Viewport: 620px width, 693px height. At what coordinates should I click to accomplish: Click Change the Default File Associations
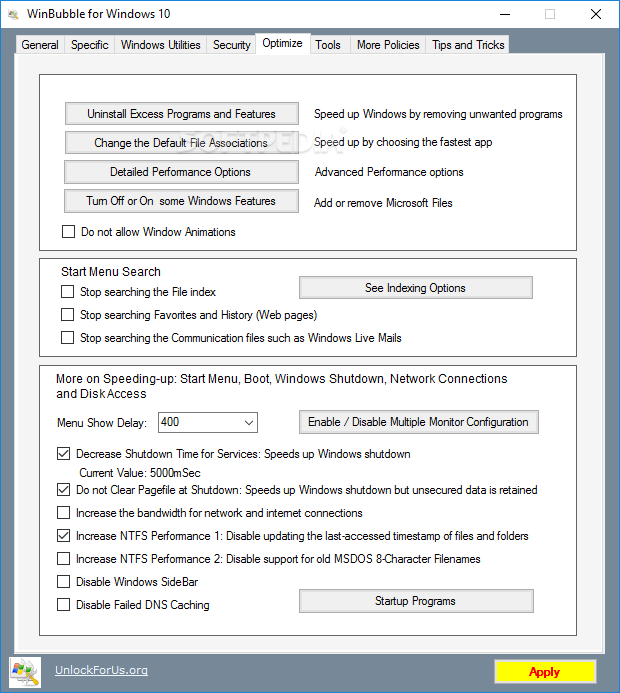click(x=181, y=143)
